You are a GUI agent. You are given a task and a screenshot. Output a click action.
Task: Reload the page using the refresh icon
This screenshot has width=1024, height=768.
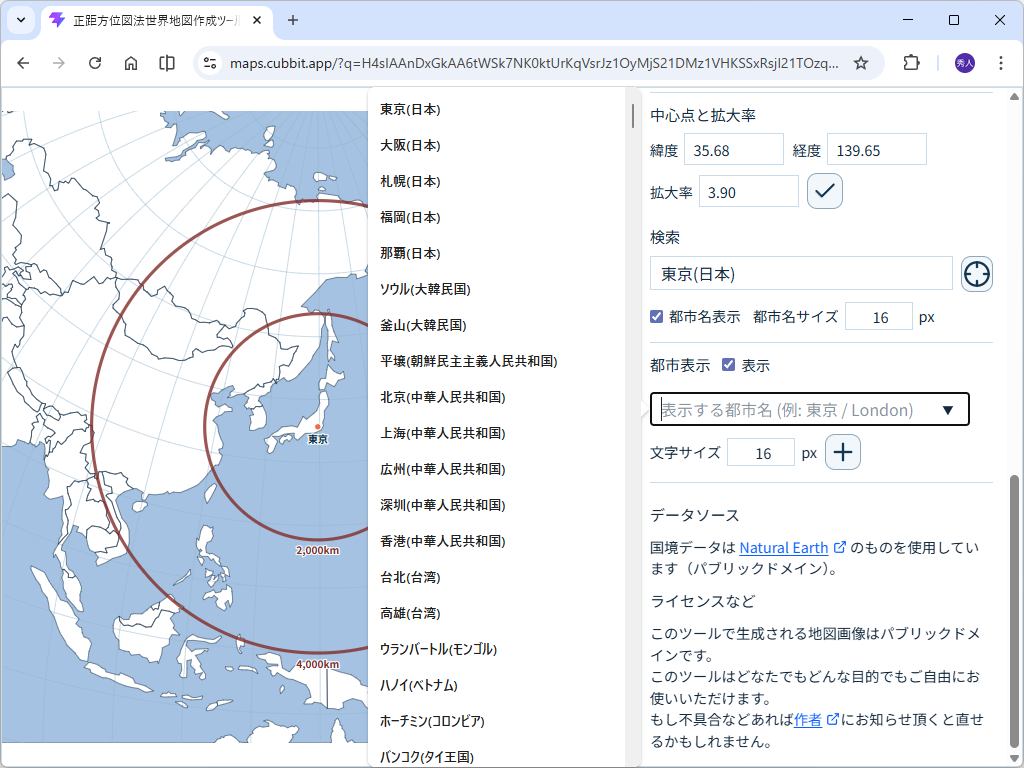pyautogui.click(x=95, y=62)
